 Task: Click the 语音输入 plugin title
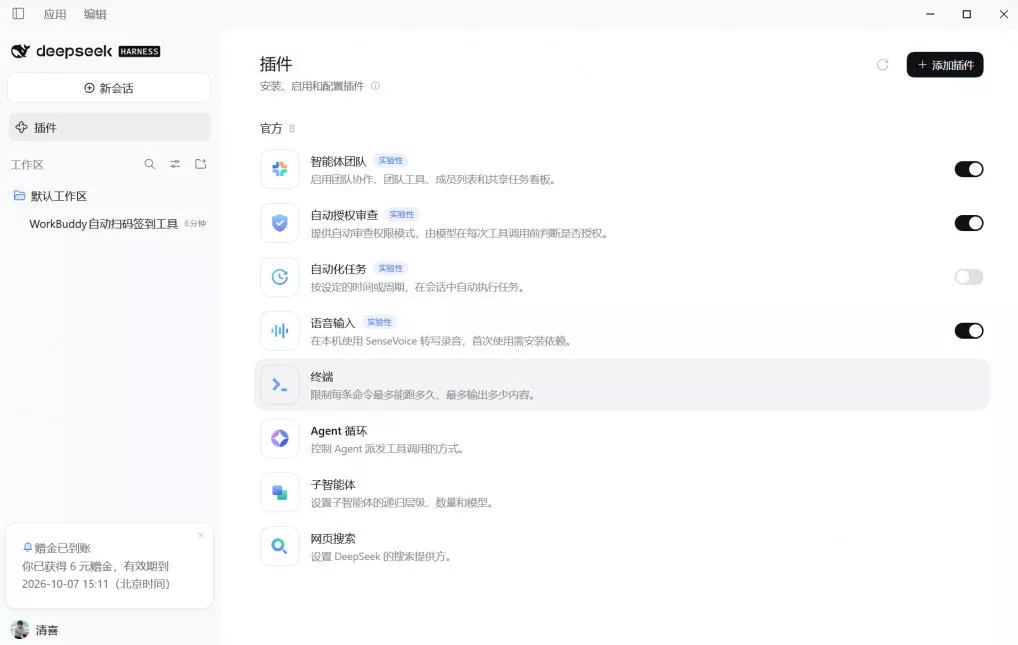[x=332, y=323]
